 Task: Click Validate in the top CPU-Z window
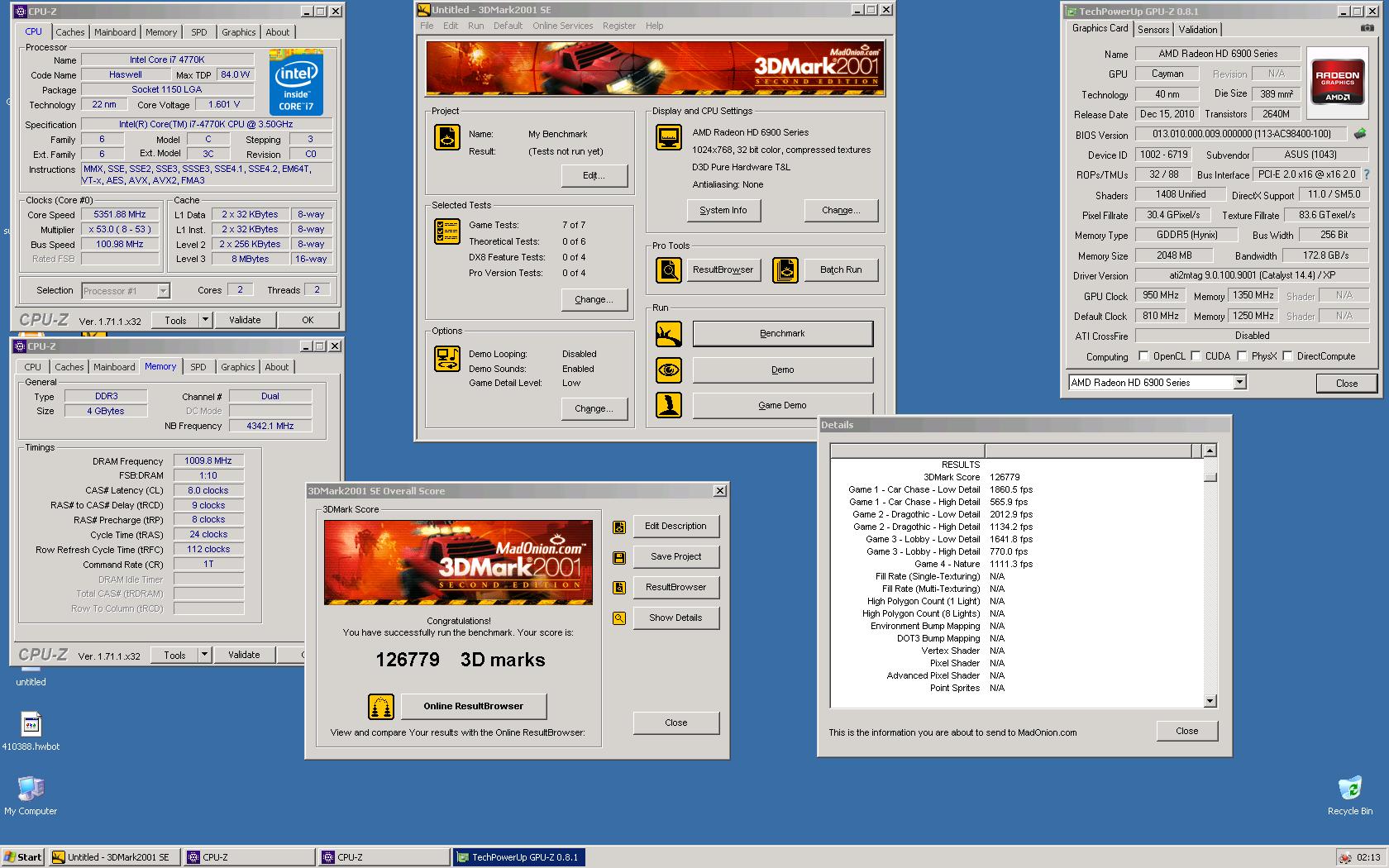tap(245, 320)
